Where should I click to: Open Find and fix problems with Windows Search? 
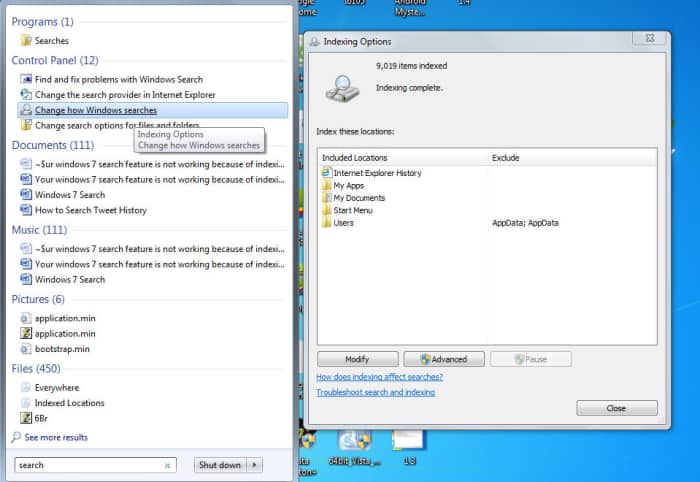[119, 79]
